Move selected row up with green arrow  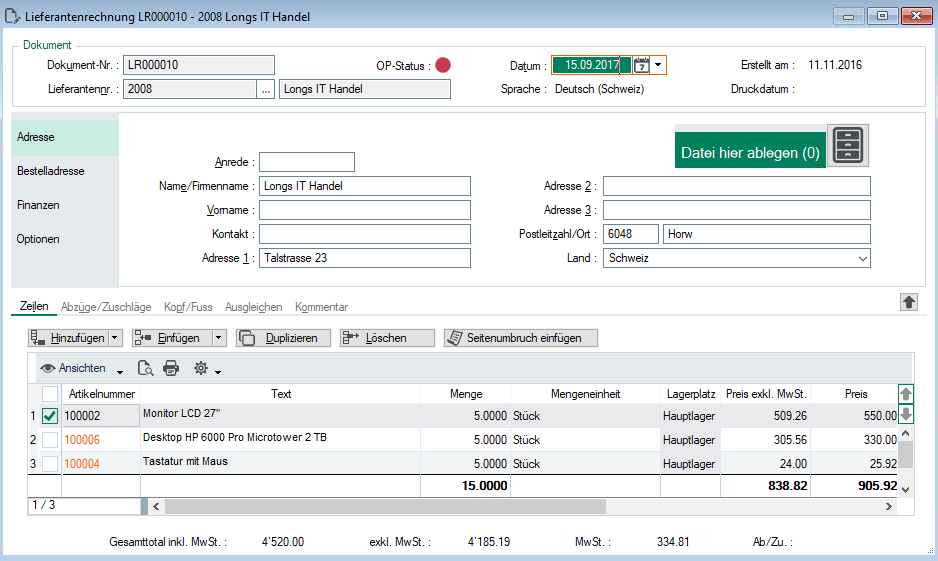[x=906, y=394]
